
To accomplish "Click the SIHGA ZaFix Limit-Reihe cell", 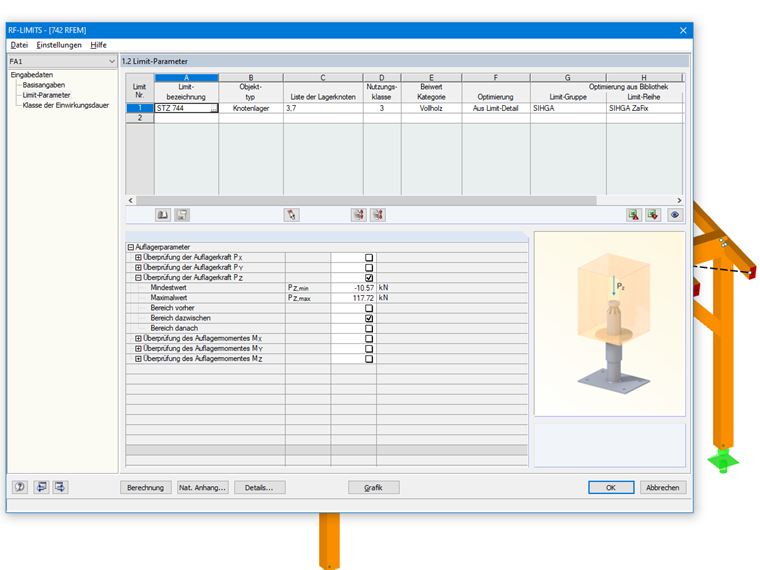I will coord(644,109).
